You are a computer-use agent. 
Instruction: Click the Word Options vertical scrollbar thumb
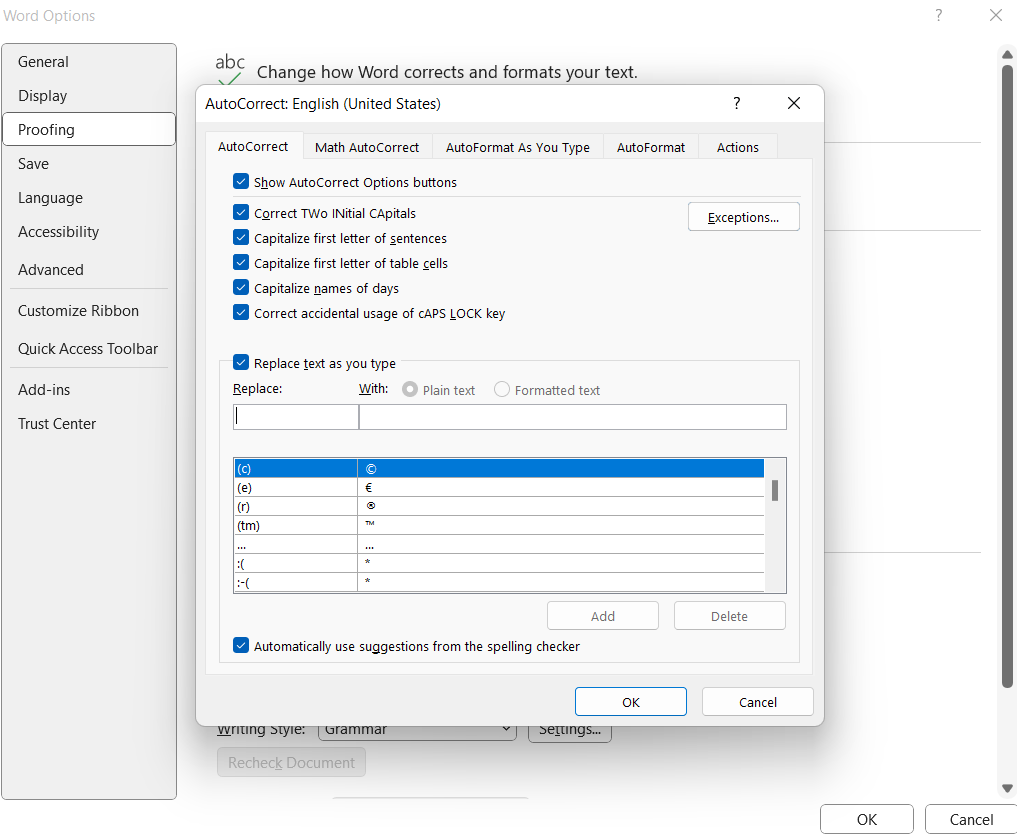point(1007,376)
